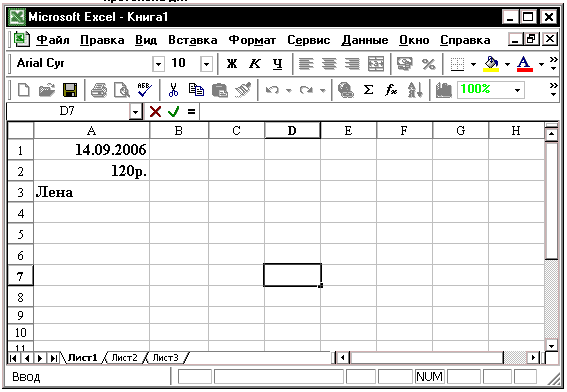This screenshot has width=567, height=392.
Task: Open the Вид menu
Action: (x=146, y=40)
